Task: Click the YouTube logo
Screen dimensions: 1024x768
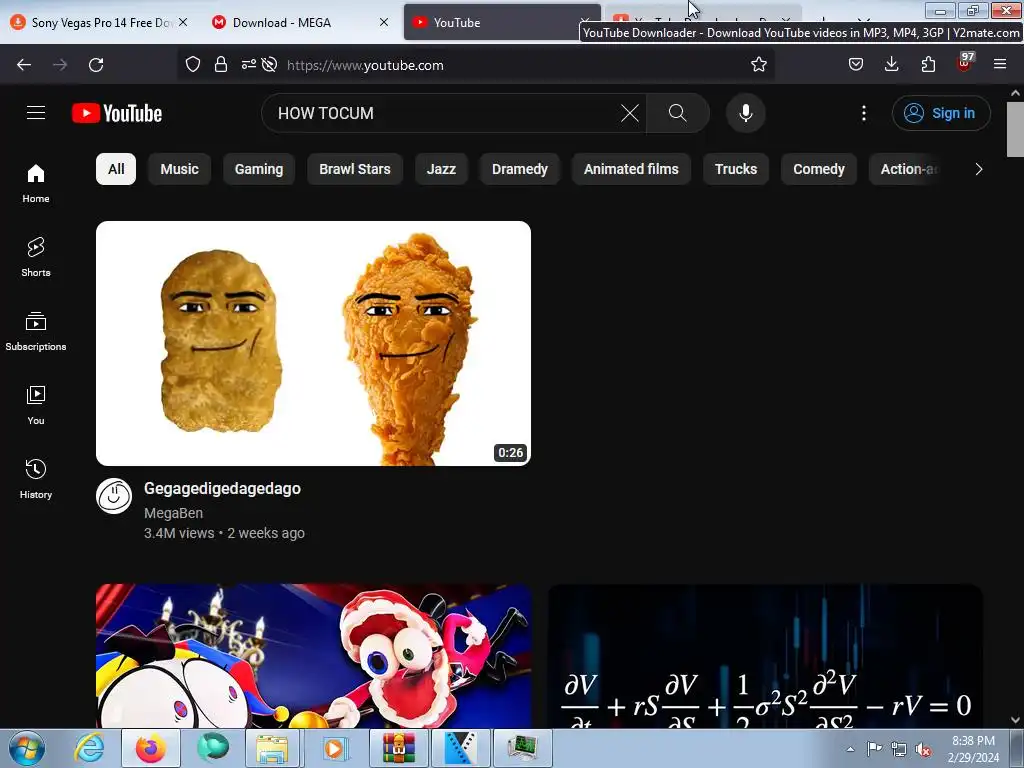Action: click(x=117, y=113)
